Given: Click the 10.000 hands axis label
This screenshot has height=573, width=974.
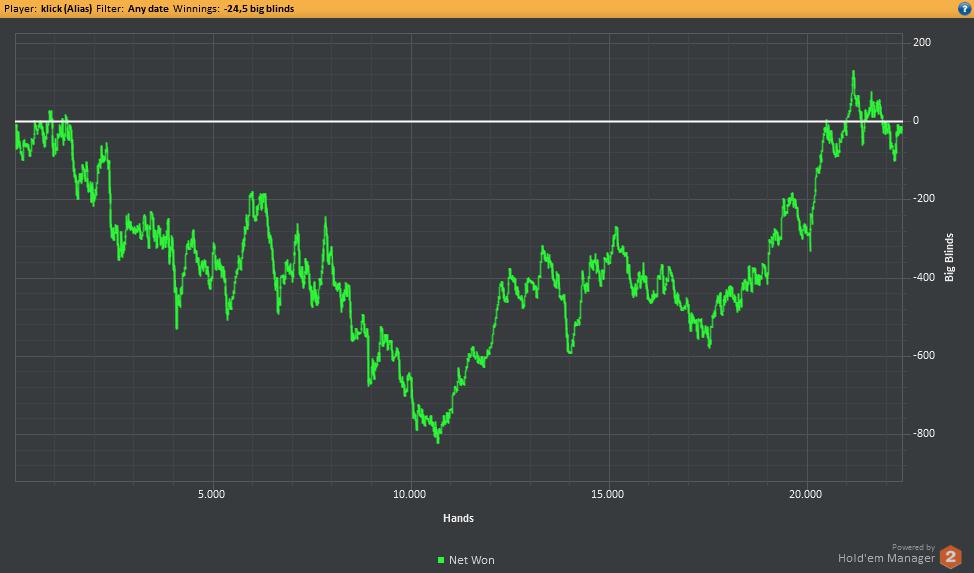Looking at the screenshot, I should 409,494.
